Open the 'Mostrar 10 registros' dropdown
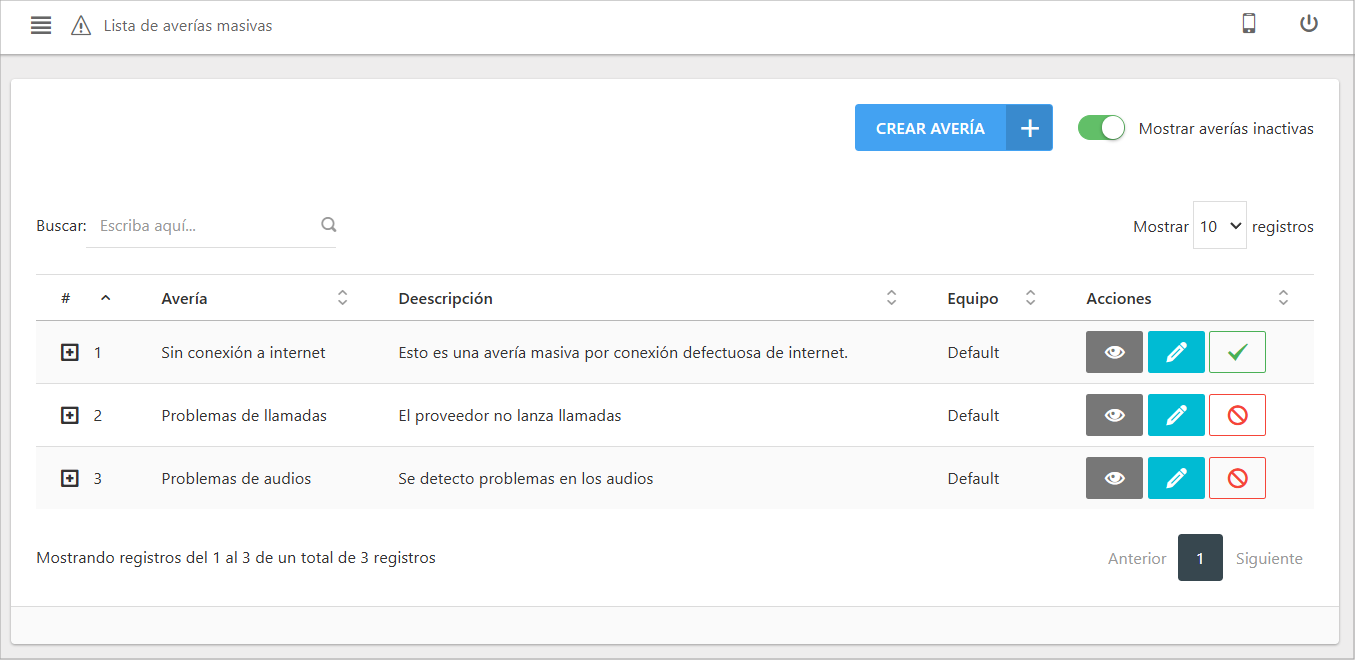Viewport: 1355px width, 660px height. tap(1220, 225)
